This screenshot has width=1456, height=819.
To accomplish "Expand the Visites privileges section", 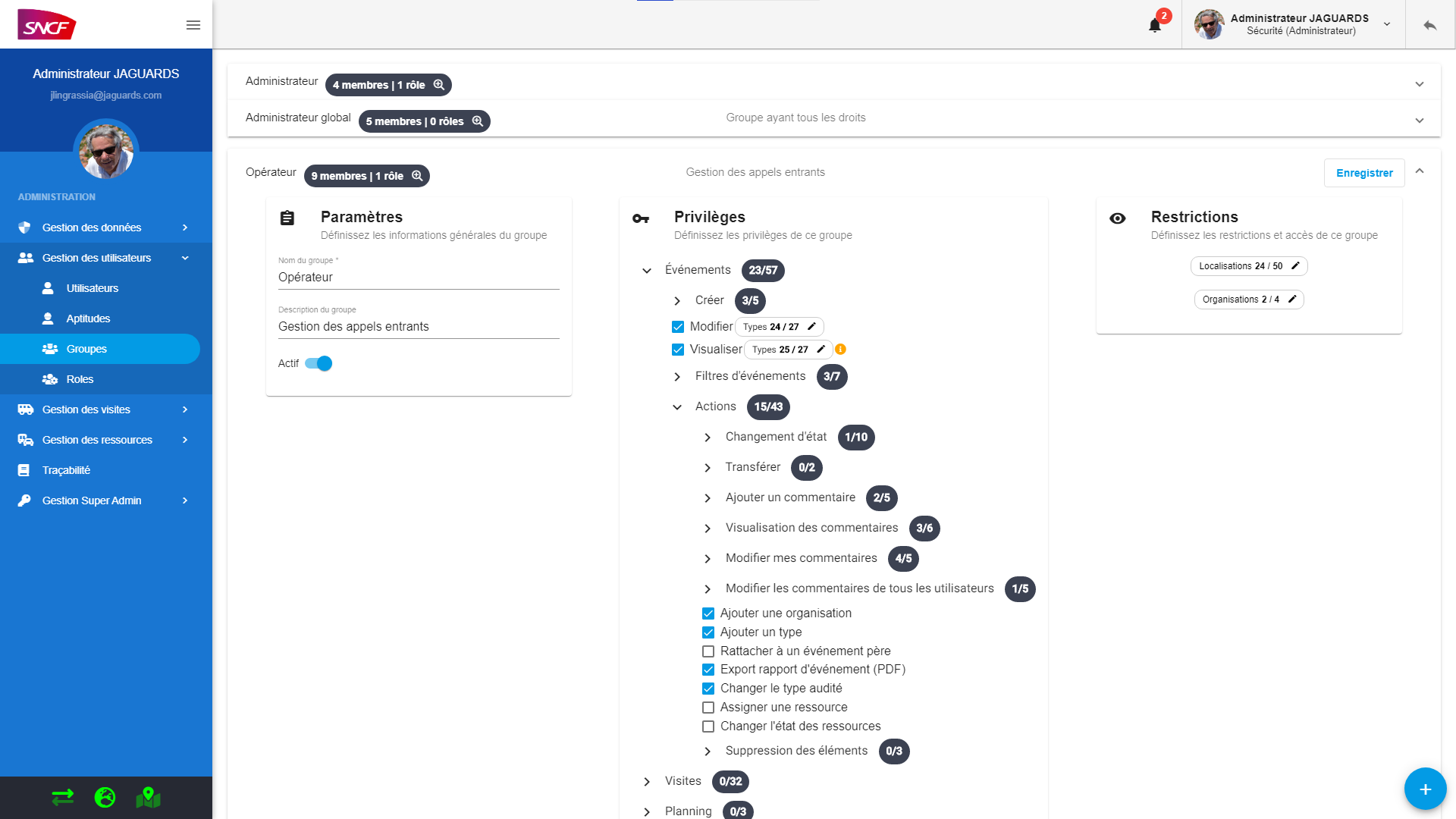I will coord(647,782).
